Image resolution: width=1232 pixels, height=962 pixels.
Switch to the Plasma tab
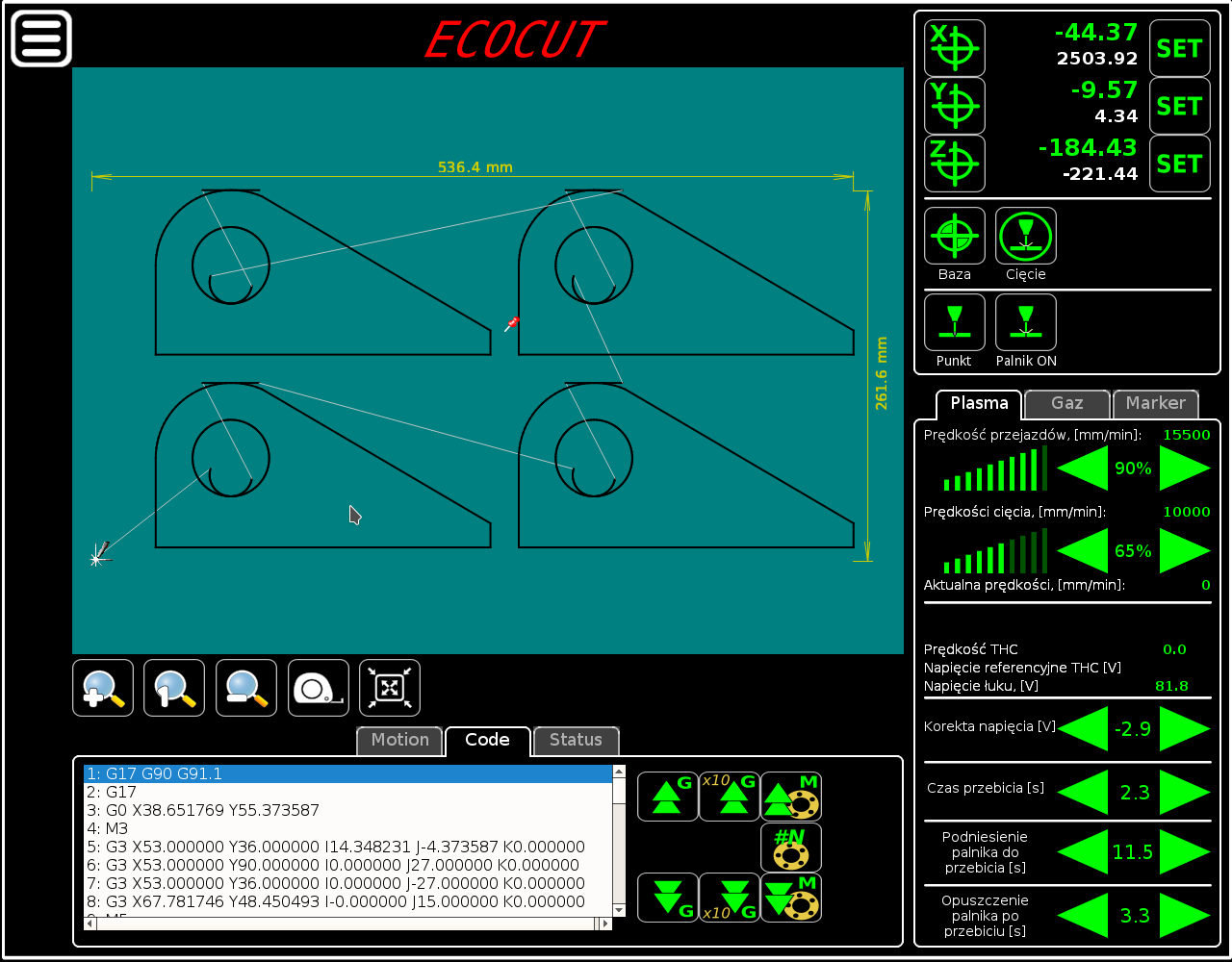click(x=979, y=404)
